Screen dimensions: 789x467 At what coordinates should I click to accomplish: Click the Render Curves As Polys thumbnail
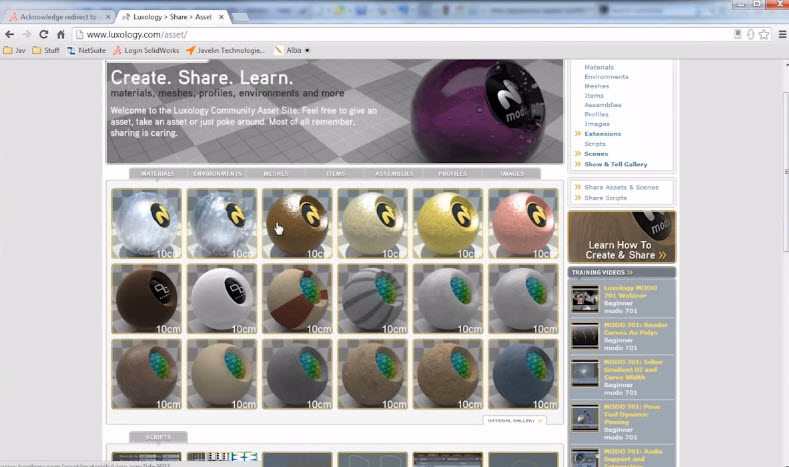click(x=585, y=336)
